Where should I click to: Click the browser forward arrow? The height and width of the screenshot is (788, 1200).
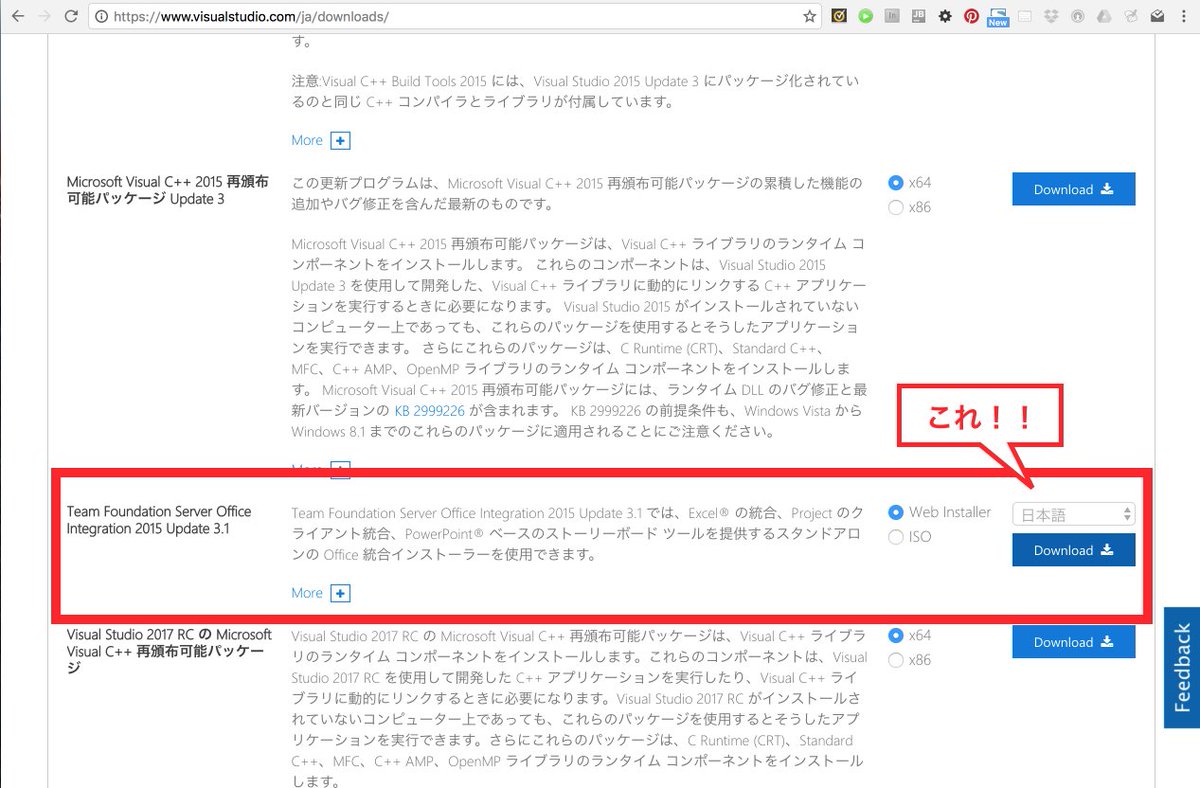tap(43, 17)
